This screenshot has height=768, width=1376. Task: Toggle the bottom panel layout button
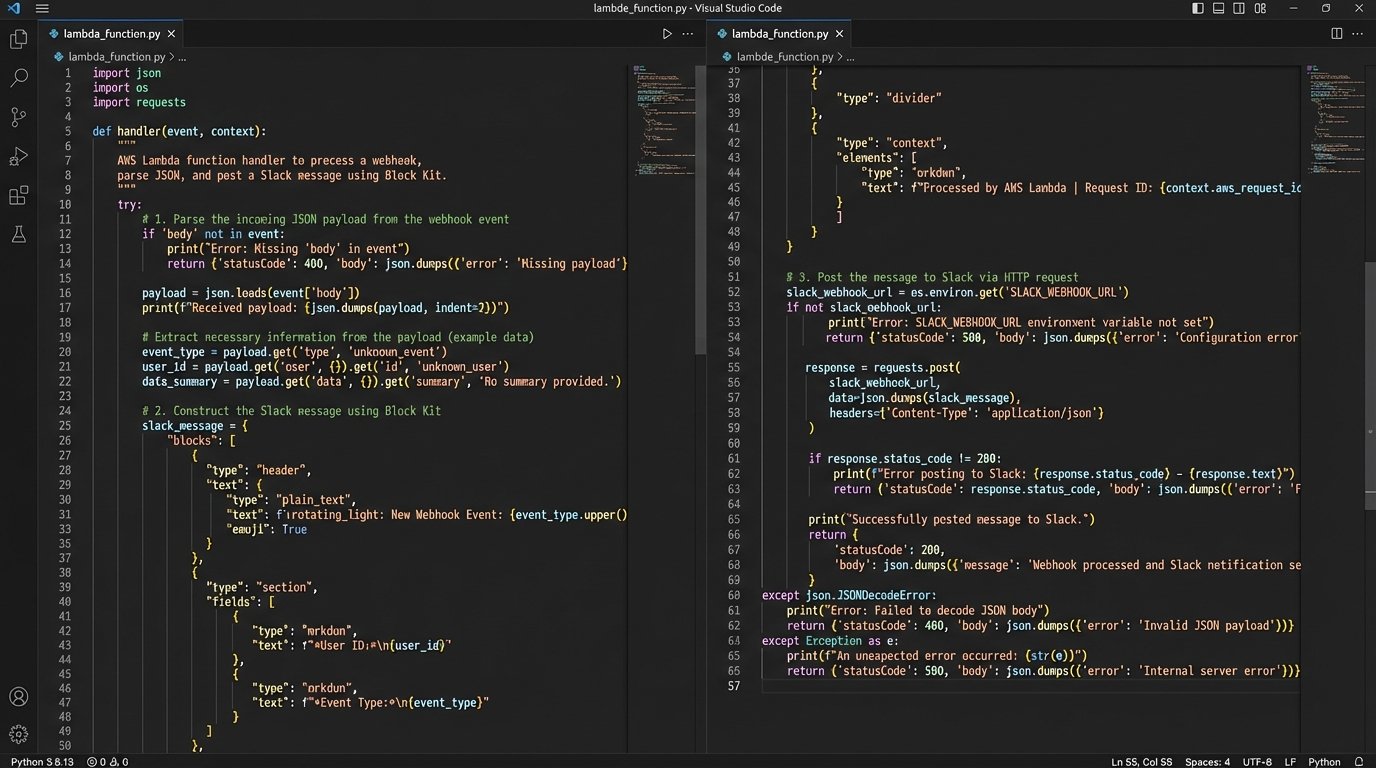pos(1219,8)
